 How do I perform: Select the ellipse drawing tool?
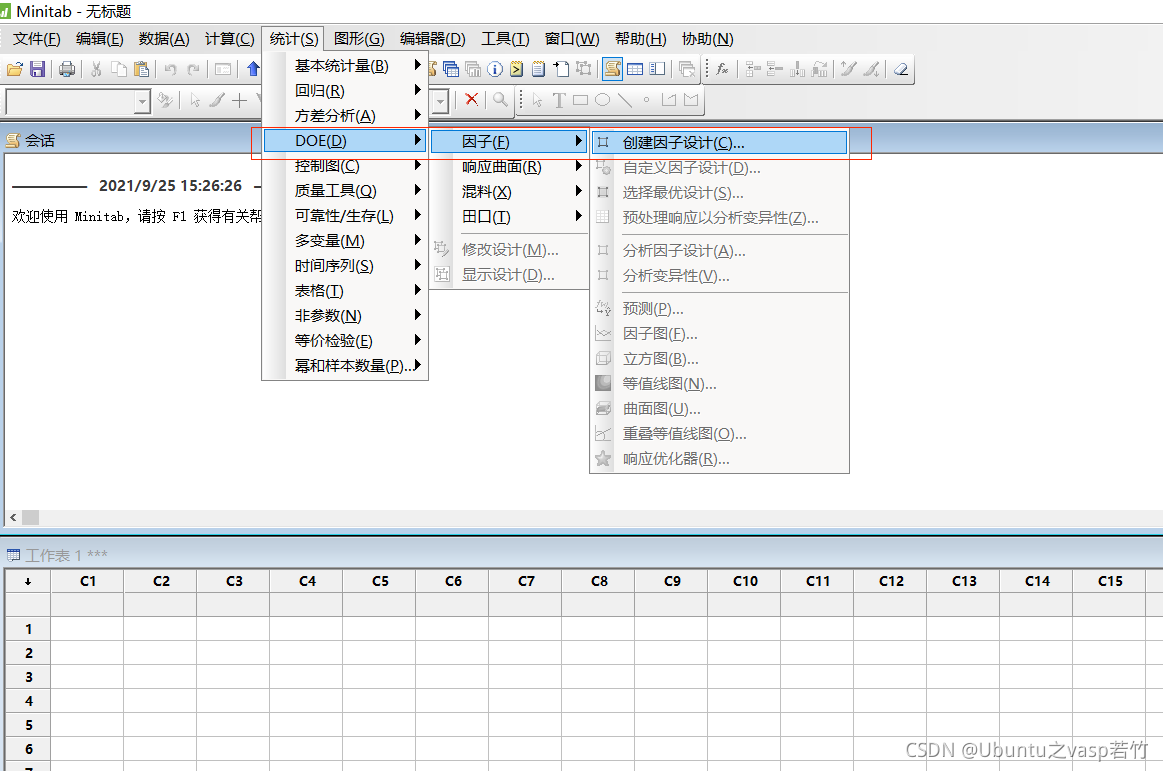(602, 100)
